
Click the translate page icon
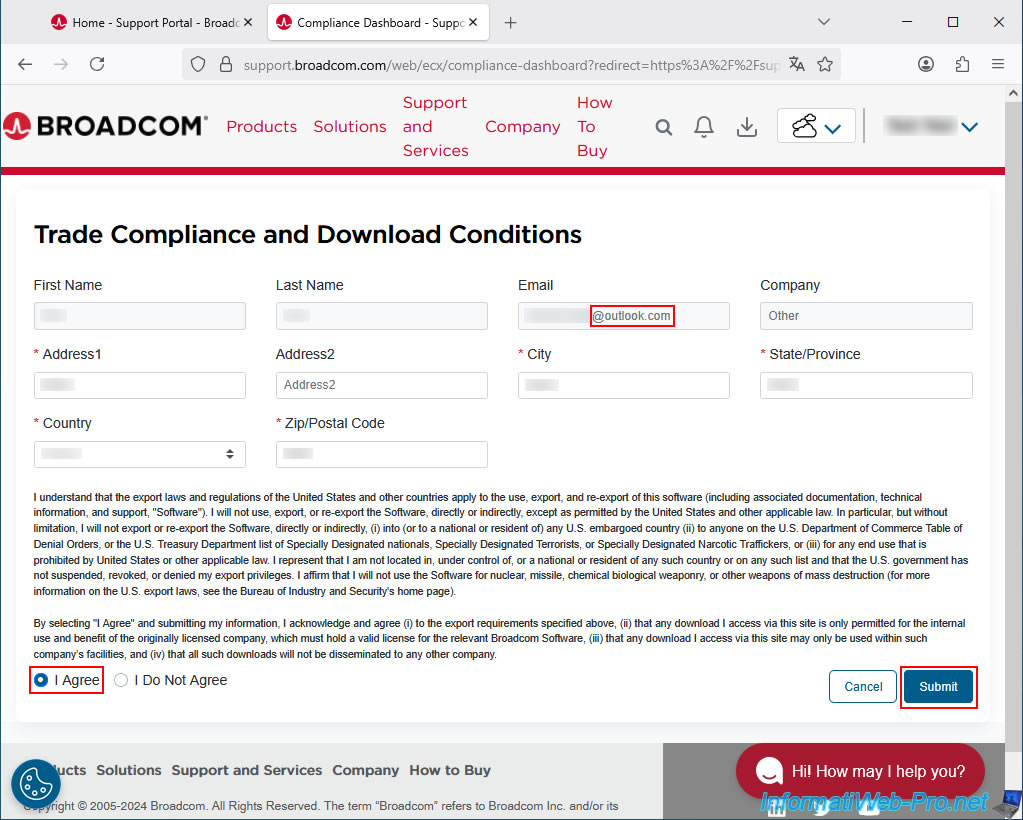[797, 64]
